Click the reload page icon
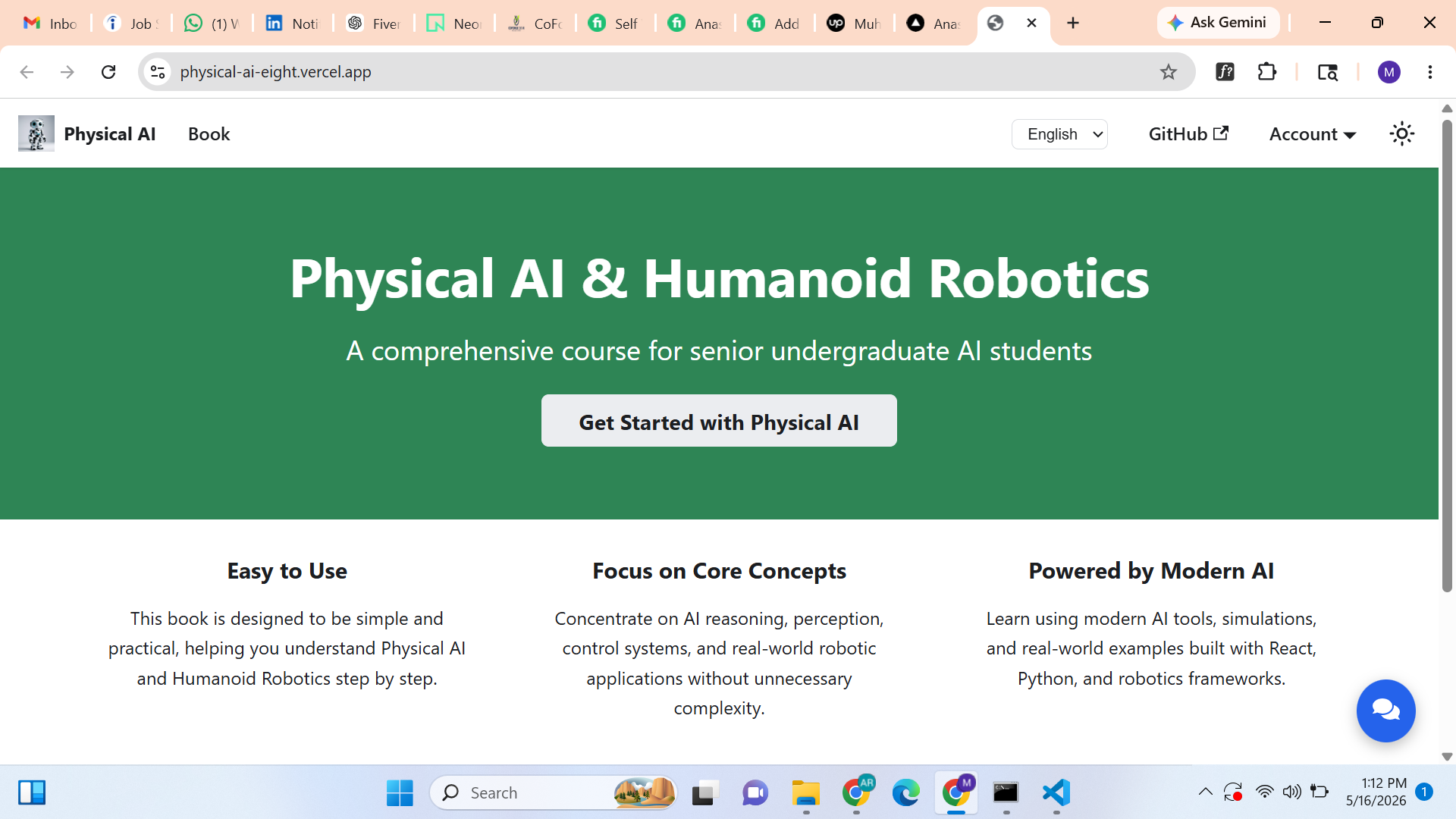The image size is (1456, 819). (x=108, y=72)
